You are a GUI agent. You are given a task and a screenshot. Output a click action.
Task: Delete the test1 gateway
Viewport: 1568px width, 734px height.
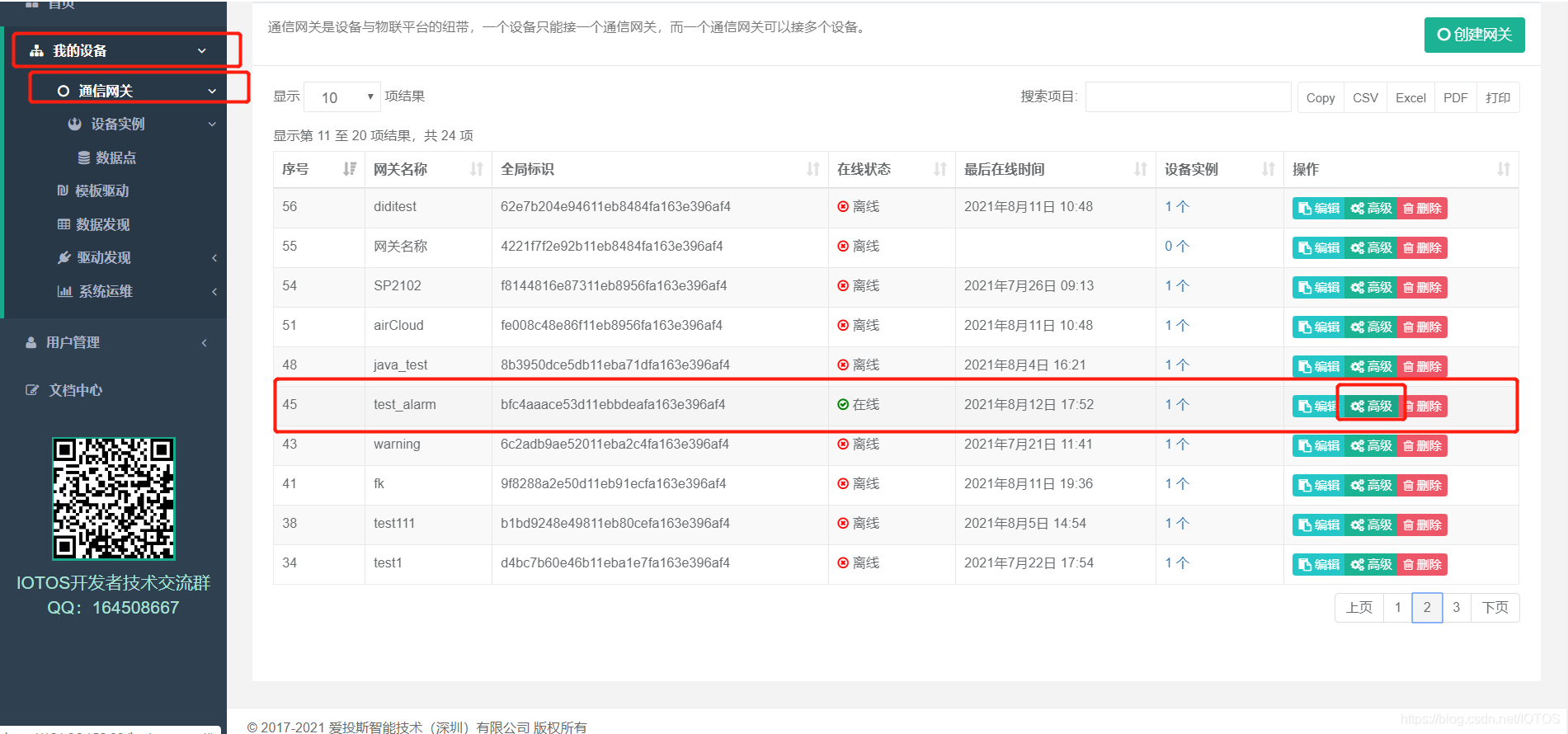1422,565
